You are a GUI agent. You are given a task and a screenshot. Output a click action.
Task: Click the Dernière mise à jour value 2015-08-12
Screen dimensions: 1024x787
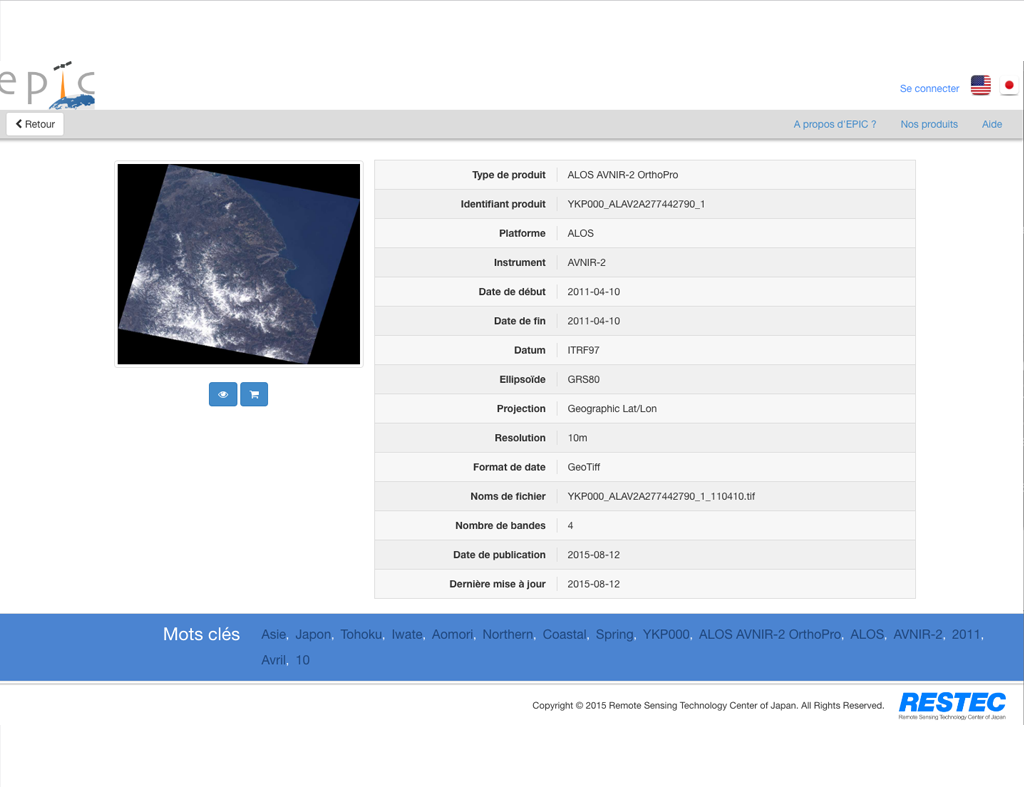(x=594, y=585)
